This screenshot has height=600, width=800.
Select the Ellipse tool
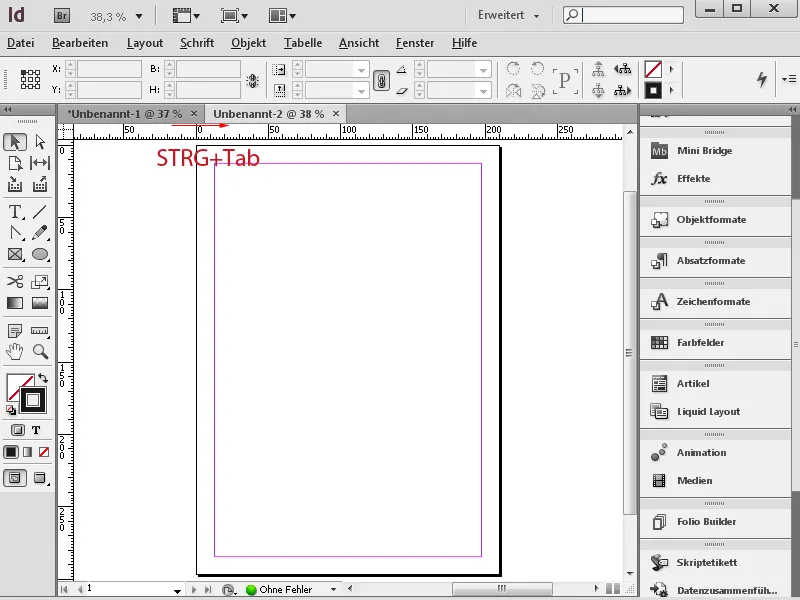(40, 254)
